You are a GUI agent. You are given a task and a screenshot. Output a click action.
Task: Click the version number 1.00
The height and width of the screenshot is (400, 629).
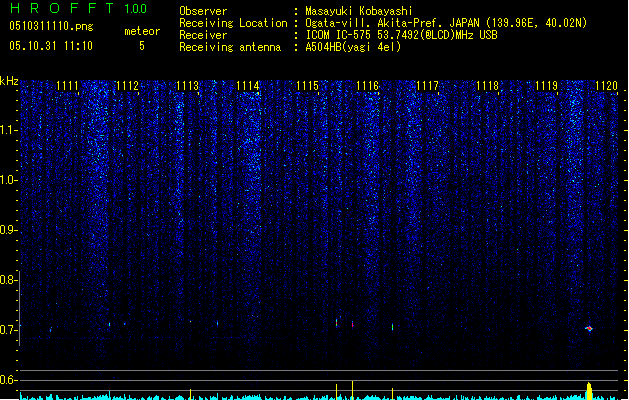click(136, 9)
